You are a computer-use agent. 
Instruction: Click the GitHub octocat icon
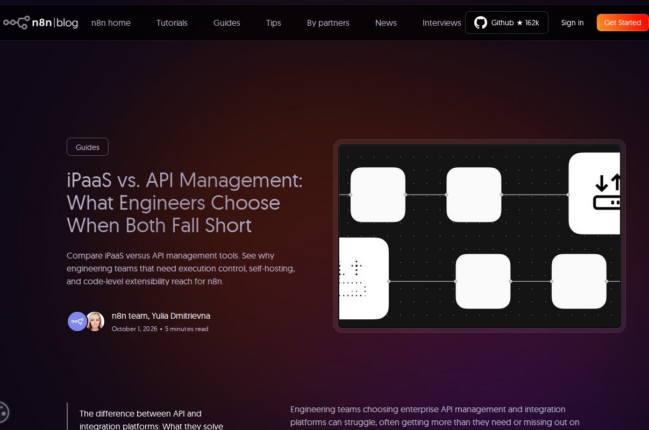click(480, 23)
